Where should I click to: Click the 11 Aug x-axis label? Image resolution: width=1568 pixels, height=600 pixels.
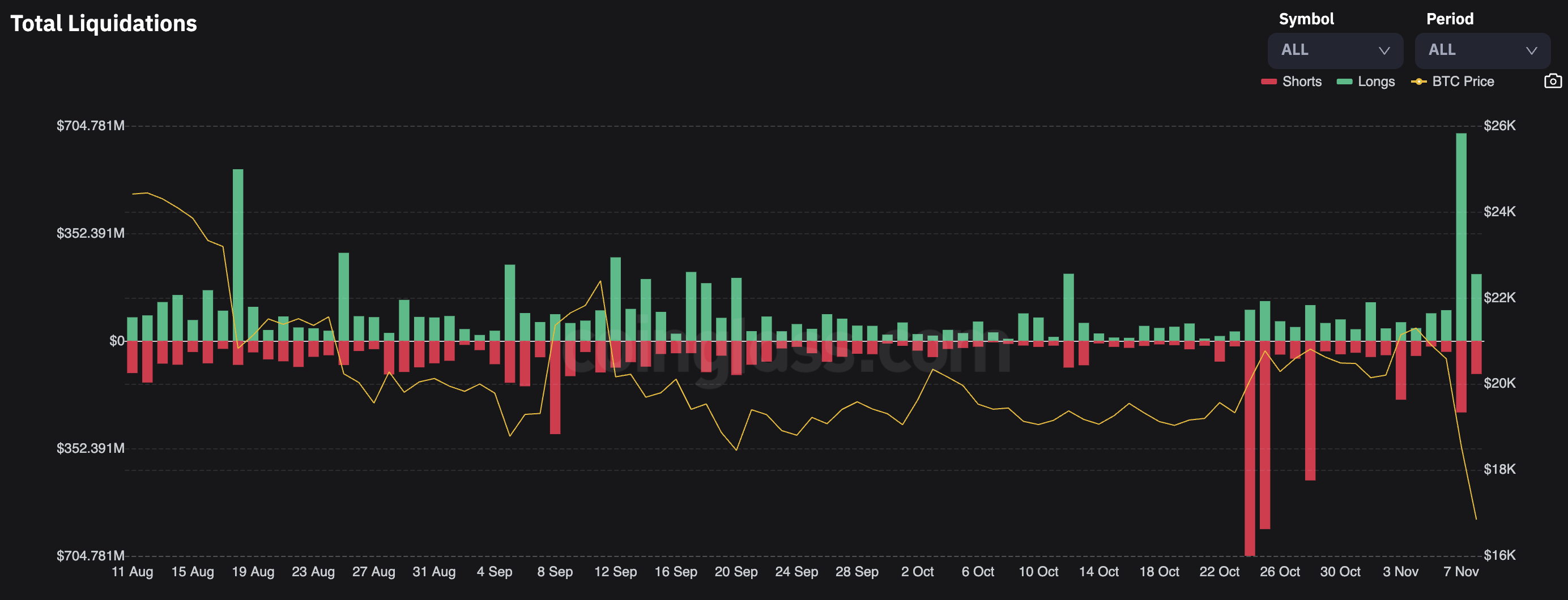pos(133,571)
